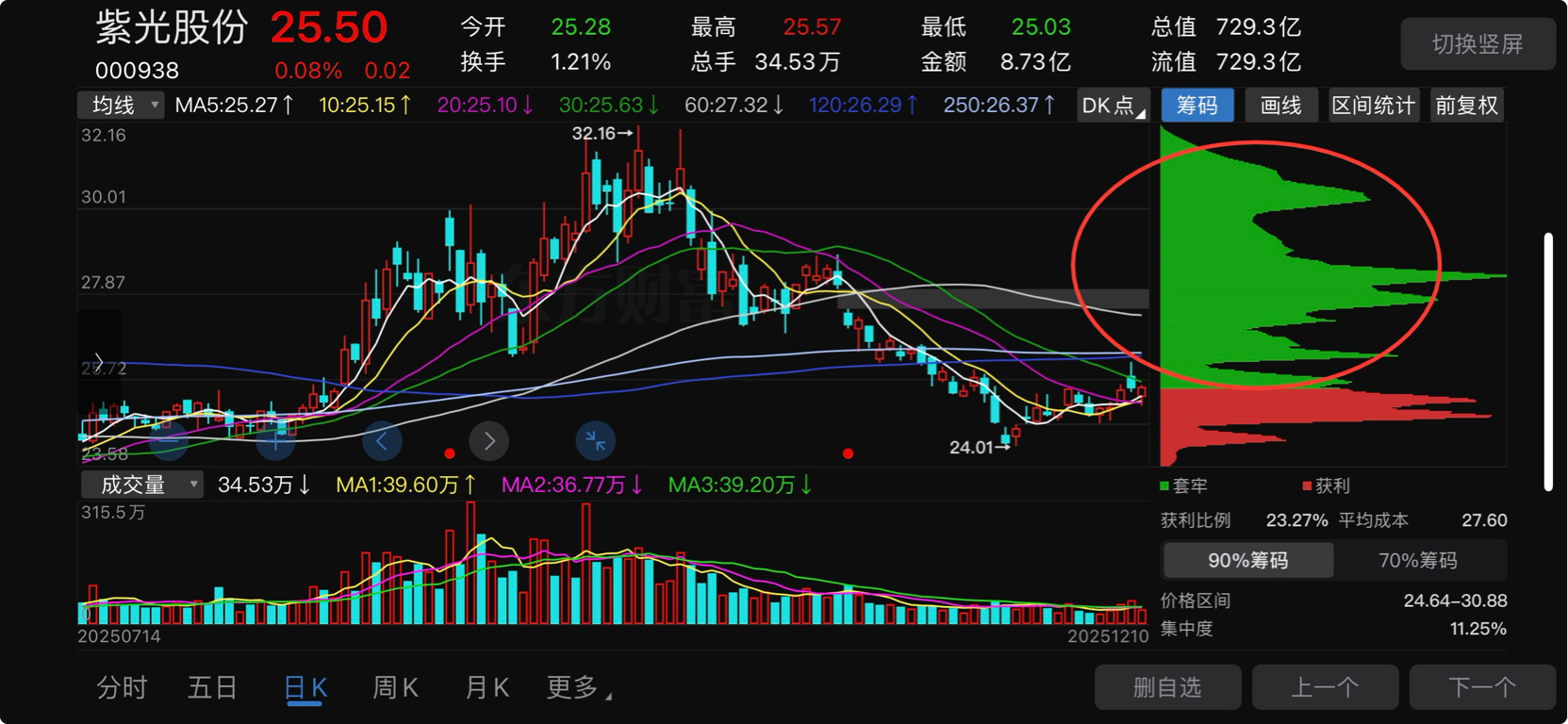Select the 日K tab
This screenshot has height=724, width=1568.
pyautogui.click(x=305, y=687)
